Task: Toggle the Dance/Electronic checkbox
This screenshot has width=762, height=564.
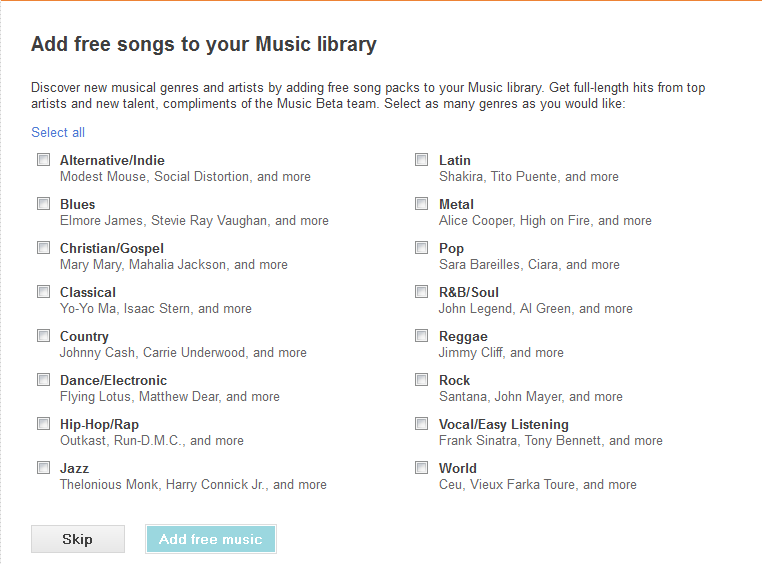Action: coord(43,380)
